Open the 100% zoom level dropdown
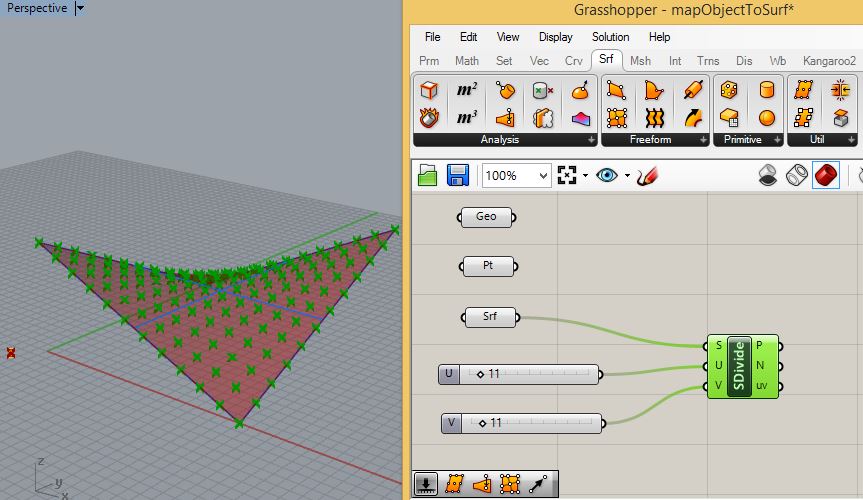Screen dimensions: 863x500 tap(543, 176)
